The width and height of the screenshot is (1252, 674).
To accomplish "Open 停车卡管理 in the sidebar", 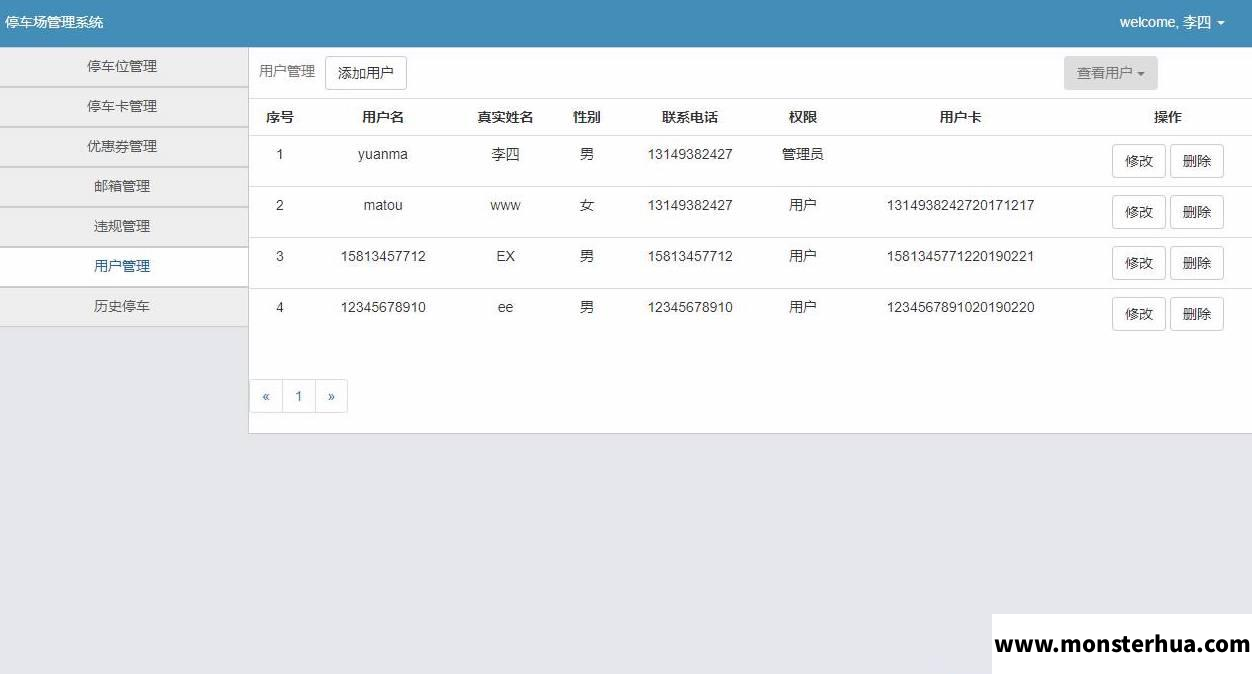I will [122, 106].
